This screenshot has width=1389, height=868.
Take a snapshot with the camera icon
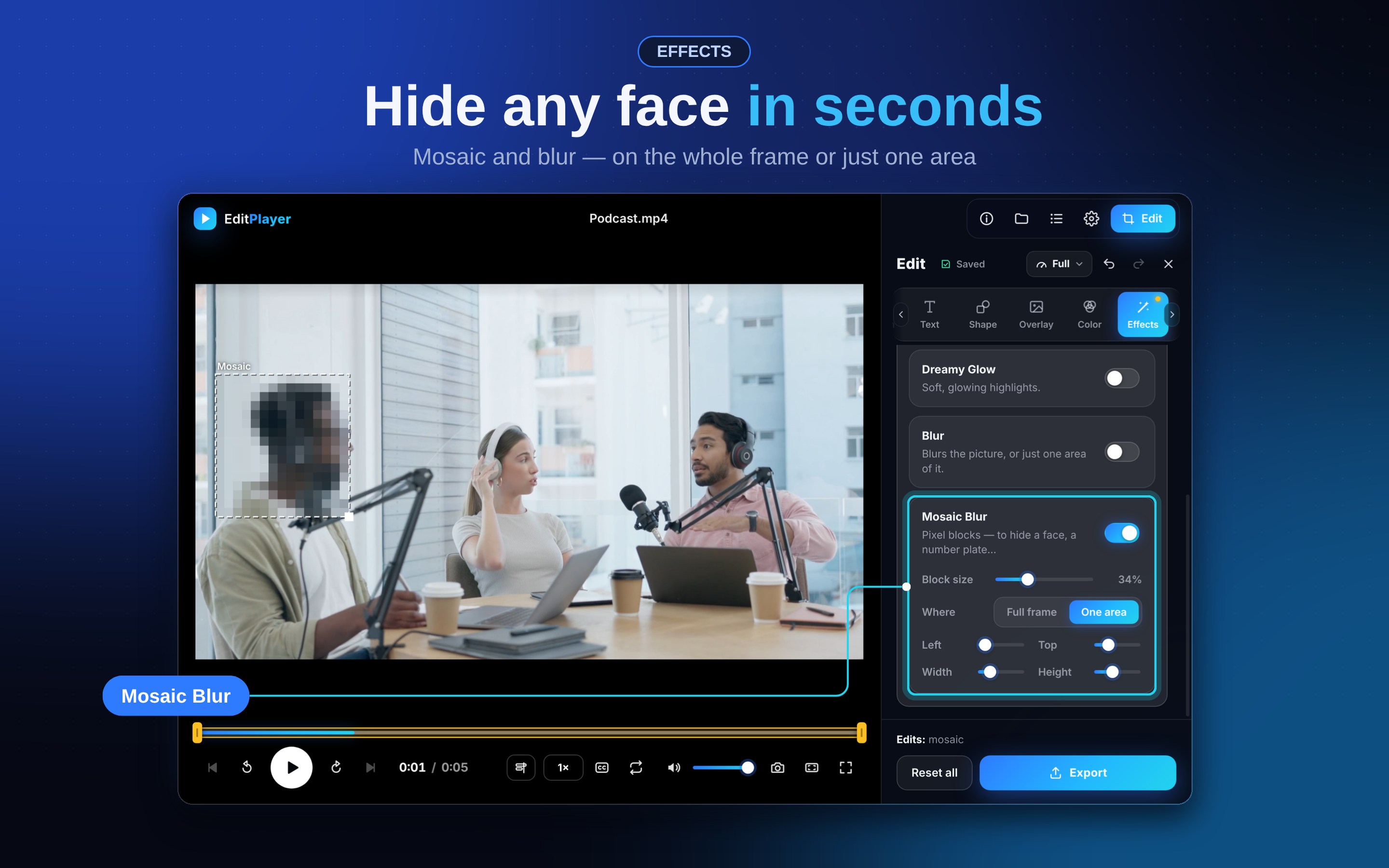(777, 768)
